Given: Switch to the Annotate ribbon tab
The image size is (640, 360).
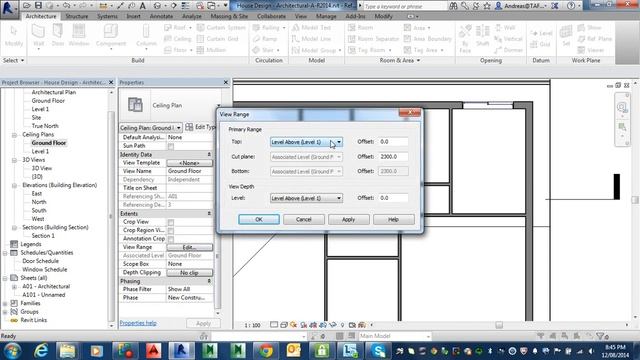Looking at the screenshot, I should (161, 16).
